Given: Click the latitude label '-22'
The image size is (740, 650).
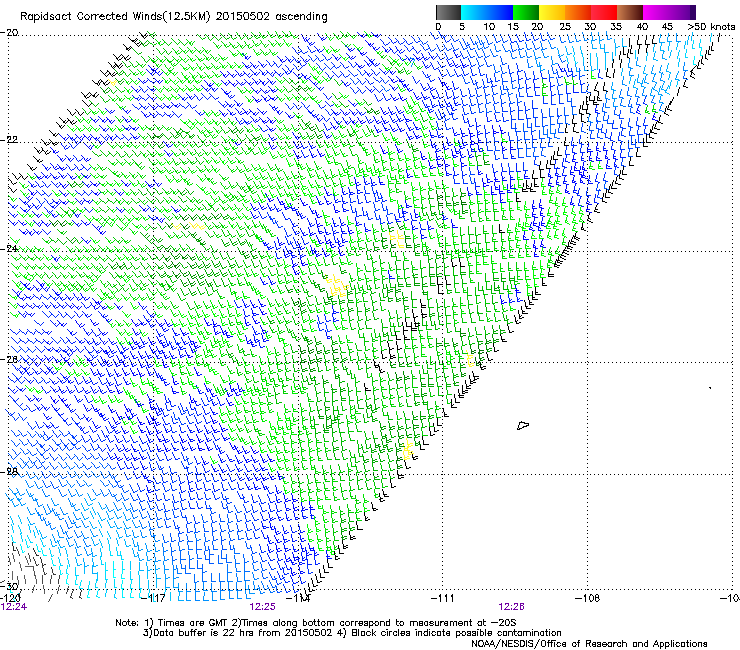Looking at the screenshot, I should coord(9,140).
